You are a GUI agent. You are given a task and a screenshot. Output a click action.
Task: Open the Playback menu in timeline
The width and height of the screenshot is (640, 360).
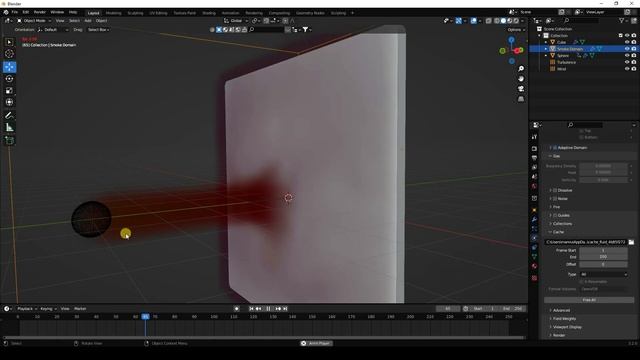tap(27, 309)
